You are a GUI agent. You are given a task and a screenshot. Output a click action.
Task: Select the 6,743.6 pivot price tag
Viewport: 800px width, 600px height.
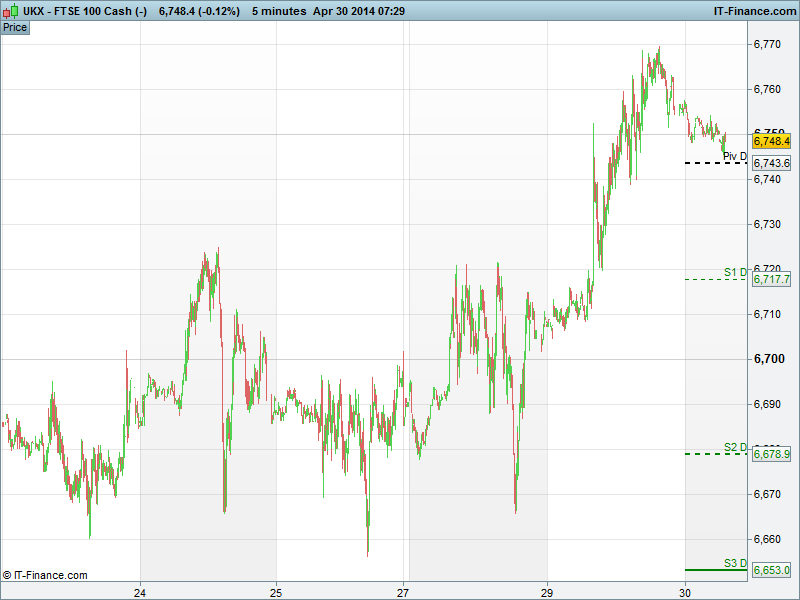pyautogui.click(x=771, y=163)
